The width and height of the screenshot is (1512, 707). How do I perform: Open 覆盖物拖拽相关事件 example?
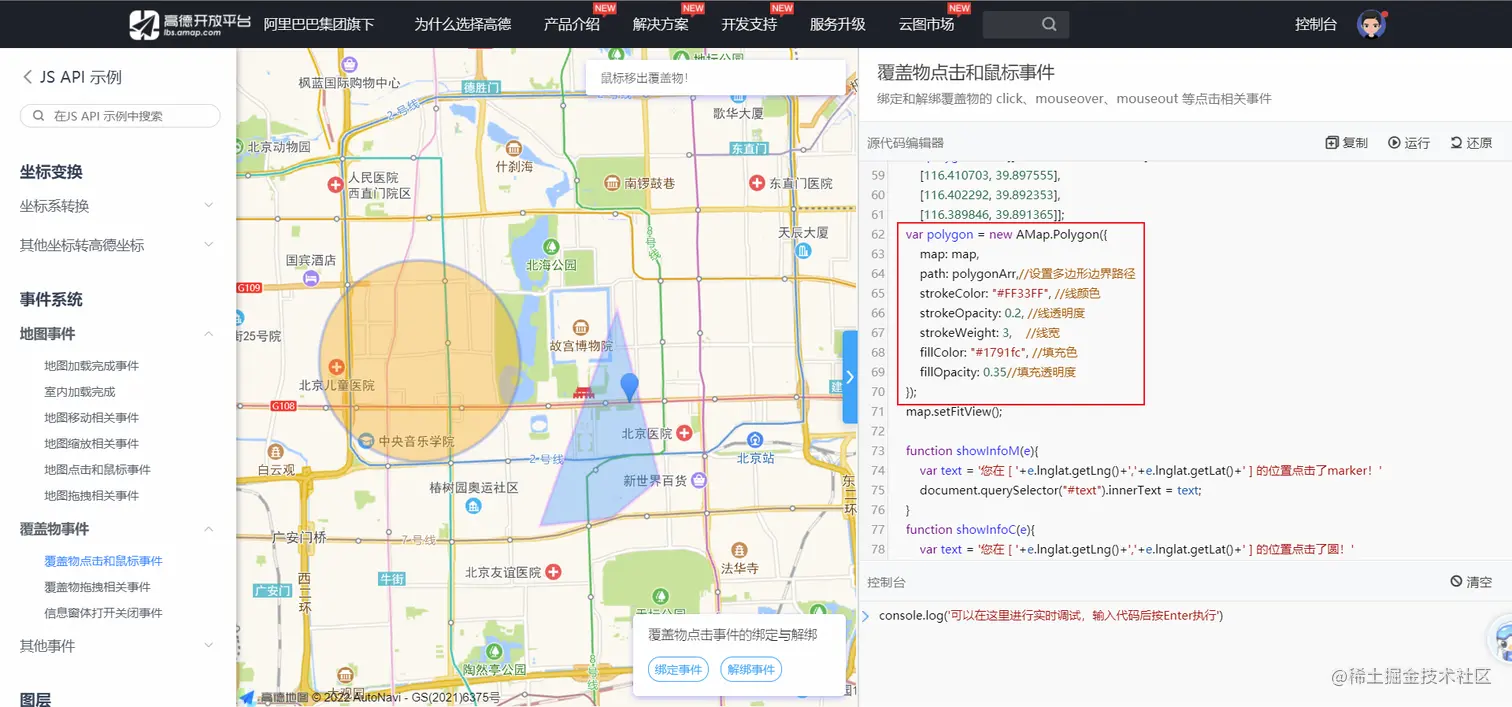tap(98, 587)
